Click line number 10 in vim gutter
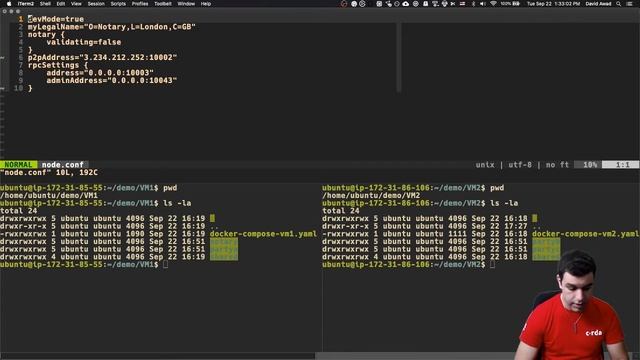This screenshot has width=640, height=360. coord(18,88)
